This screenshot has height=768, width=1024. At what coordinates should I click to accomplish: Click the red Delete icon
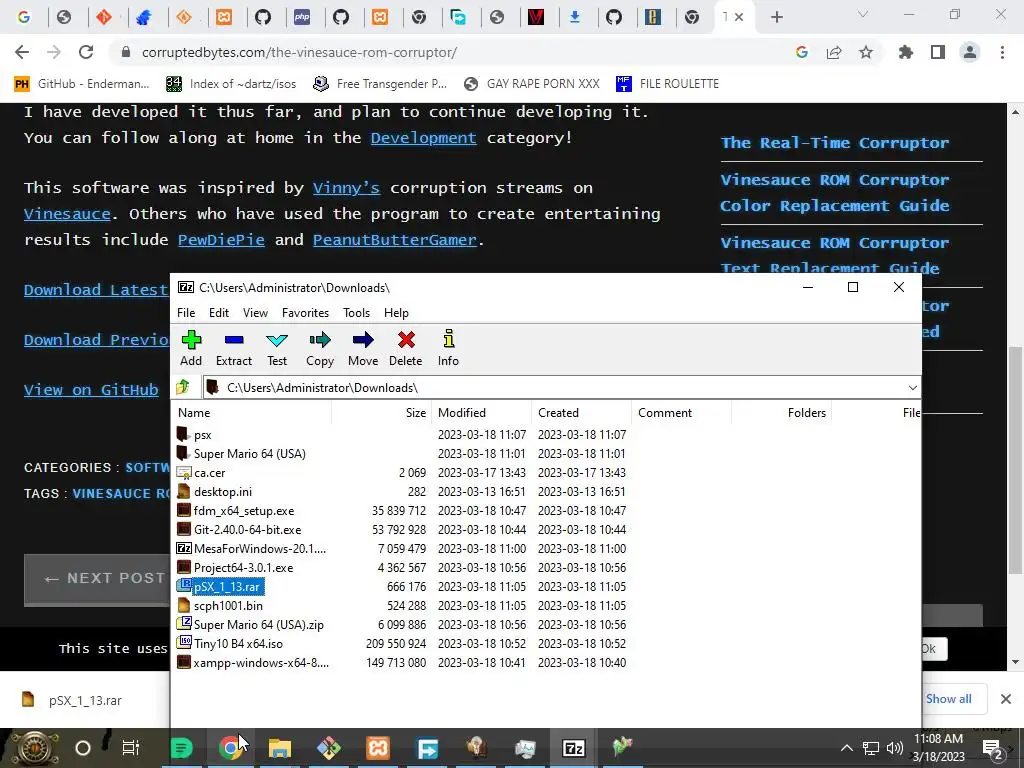(406, 349)
